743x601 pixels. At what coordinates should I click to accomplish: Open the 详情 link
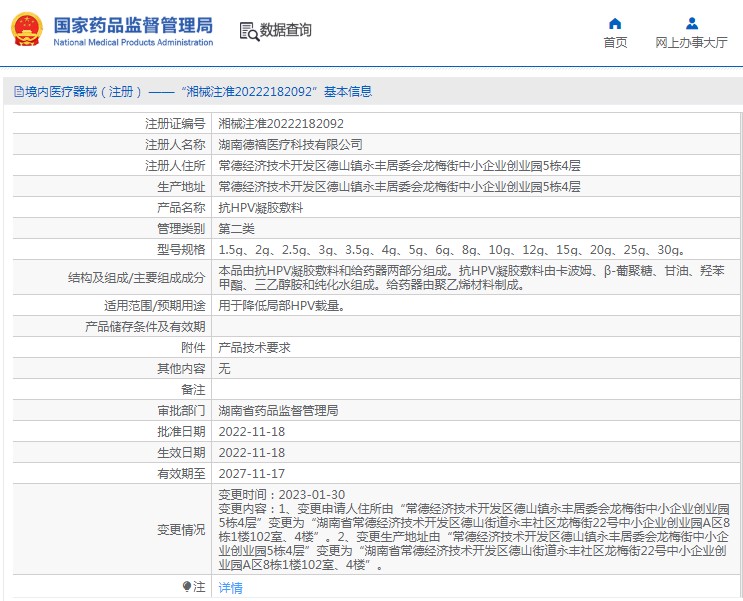pos(230,588)
